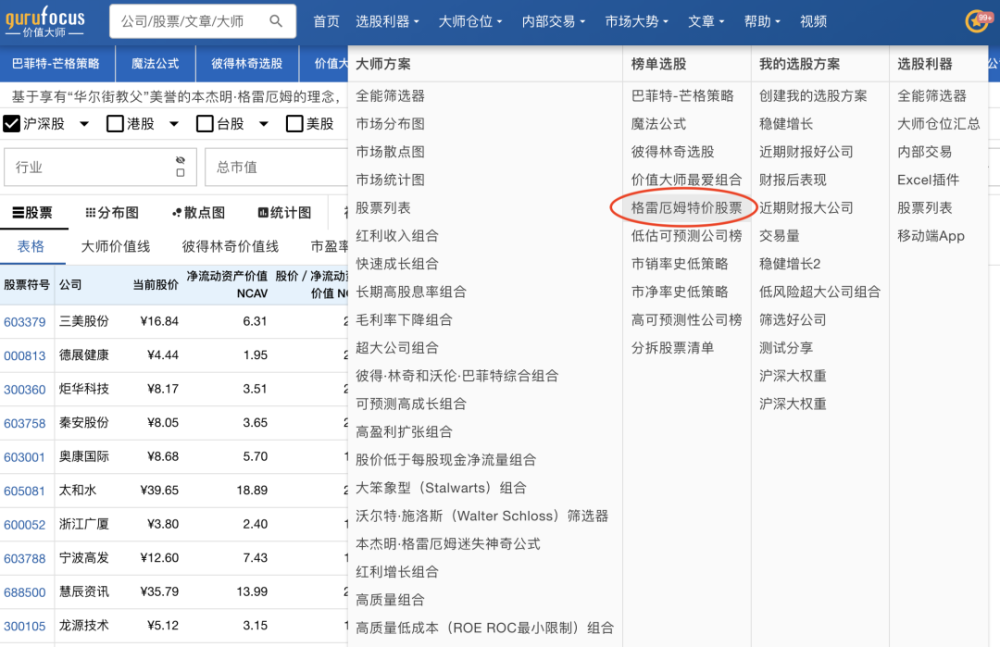Expand the 沪深股 dropdown arrow
Viewport: 1000px width, 647px height.
tap(84, 124)
